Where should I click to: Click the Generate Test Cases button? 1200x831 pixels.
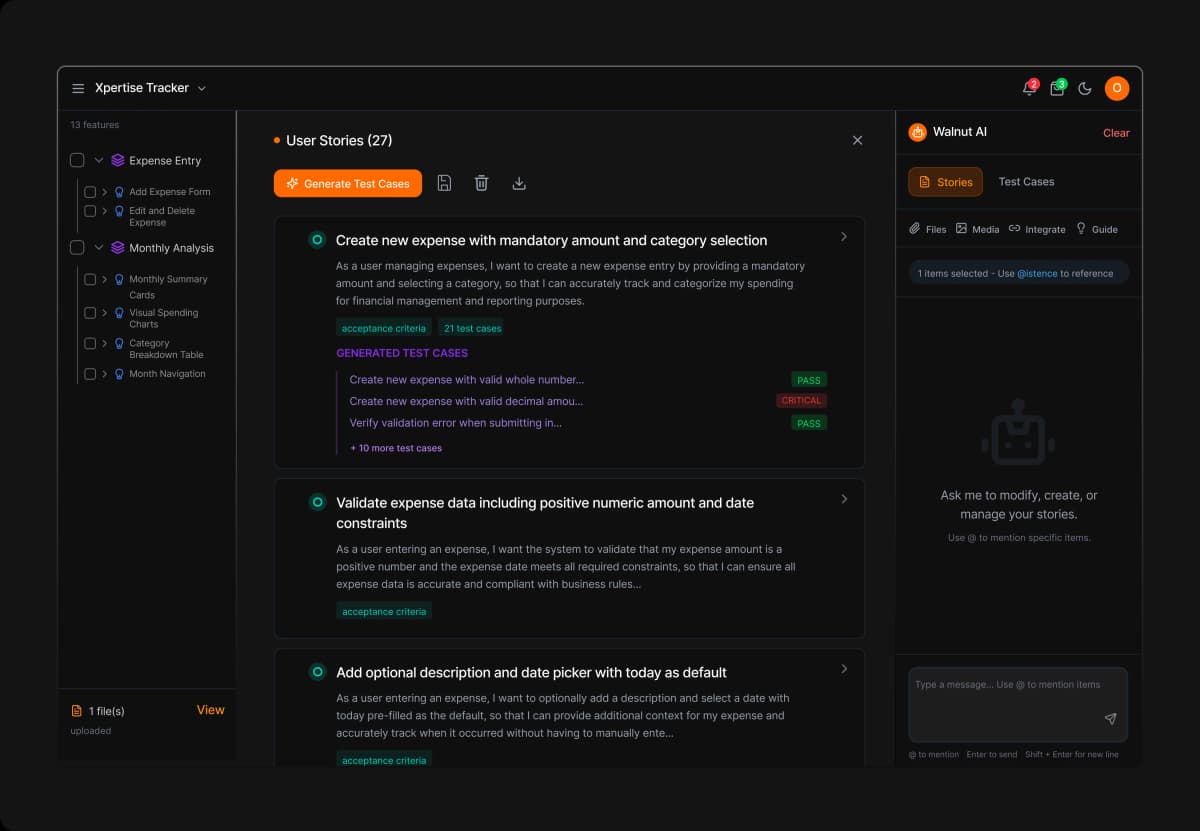click(347, 183)
